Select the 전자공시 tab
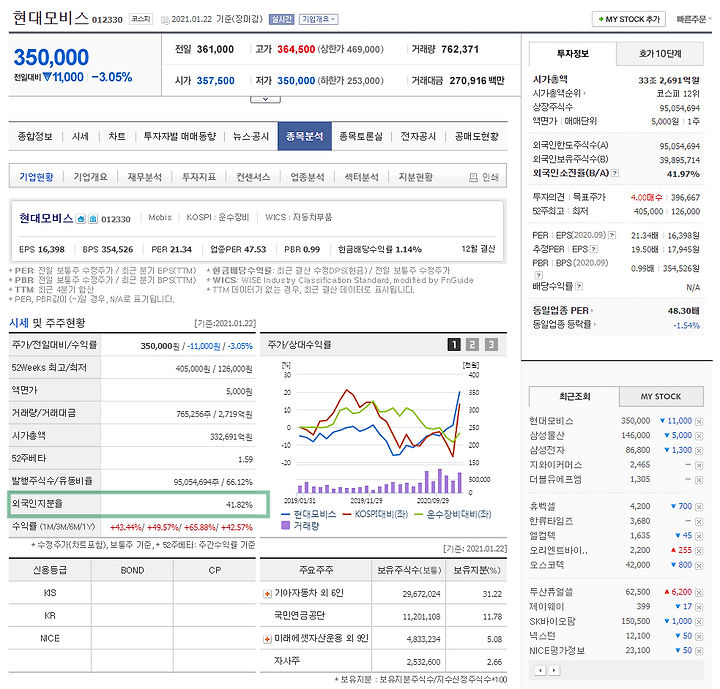Viewport: 720px width, 689px height. point(418,136)
